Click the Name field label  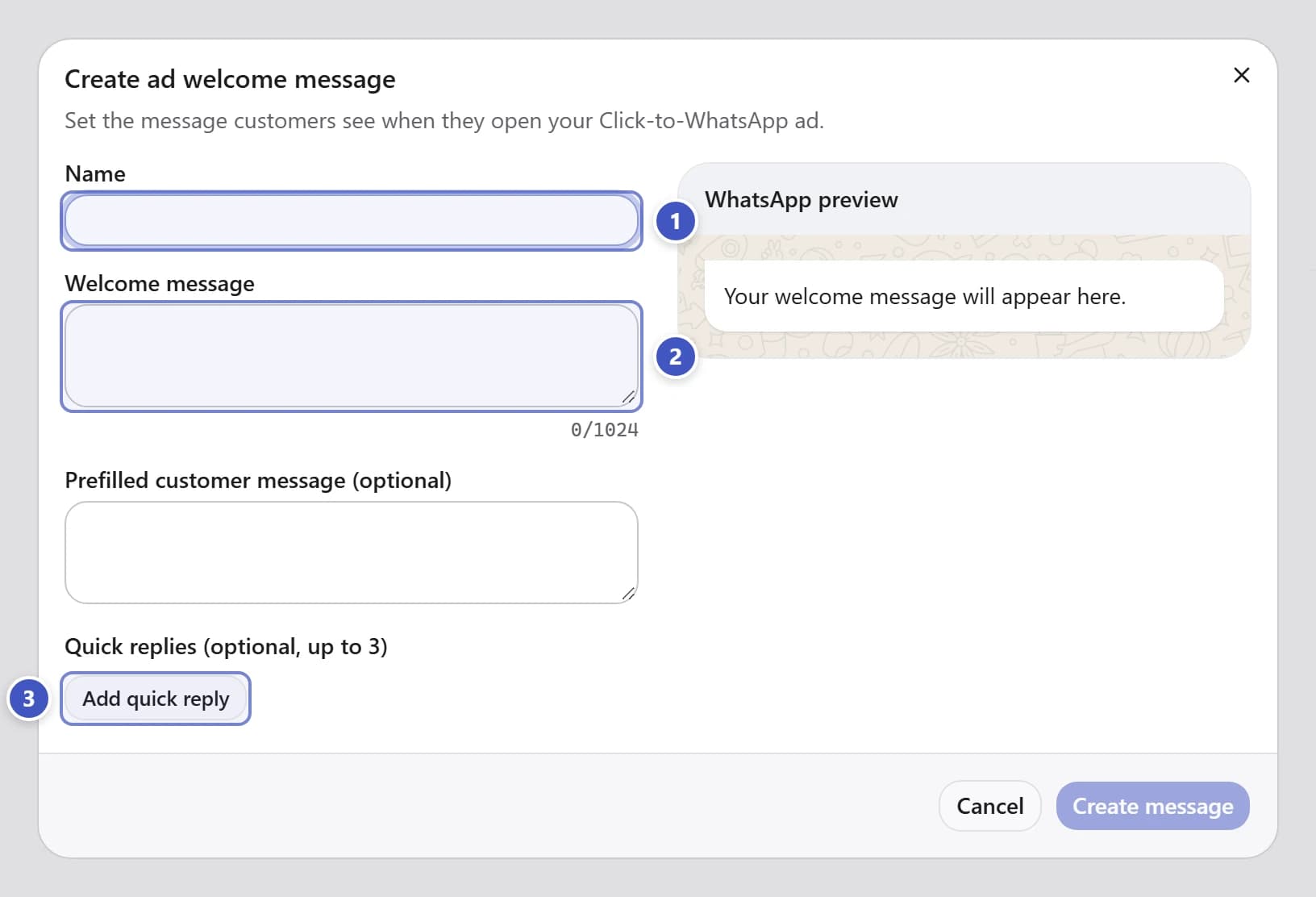coord(95,174)
